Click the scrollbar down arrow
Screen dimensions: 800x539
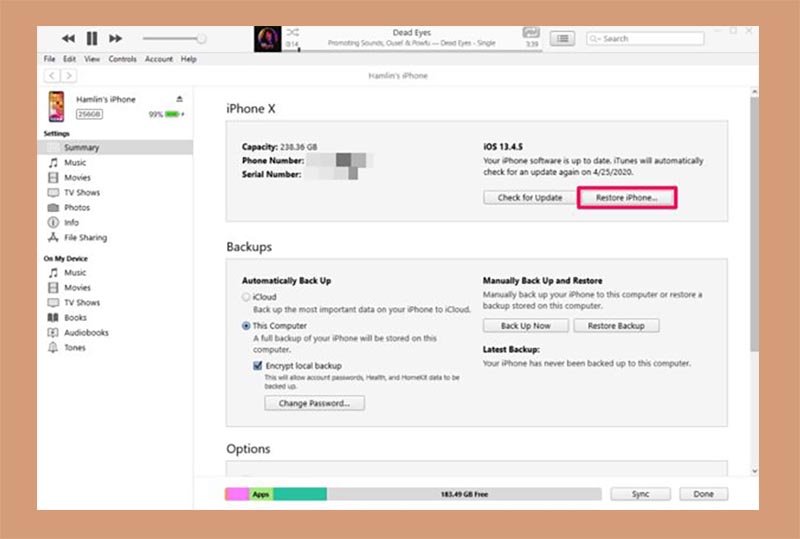tap(755, 472)
